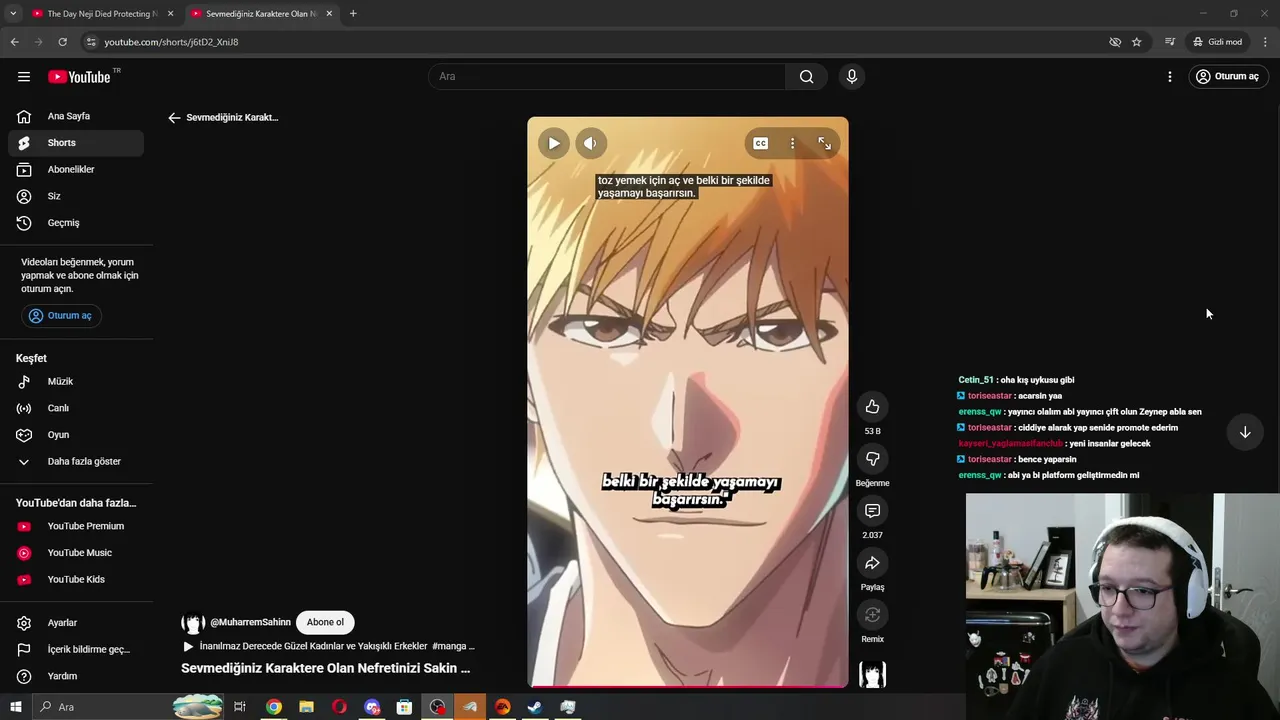Open Ayarlar settings
The width and height of the screenshot is (1280, 720).
pos(76,623)
